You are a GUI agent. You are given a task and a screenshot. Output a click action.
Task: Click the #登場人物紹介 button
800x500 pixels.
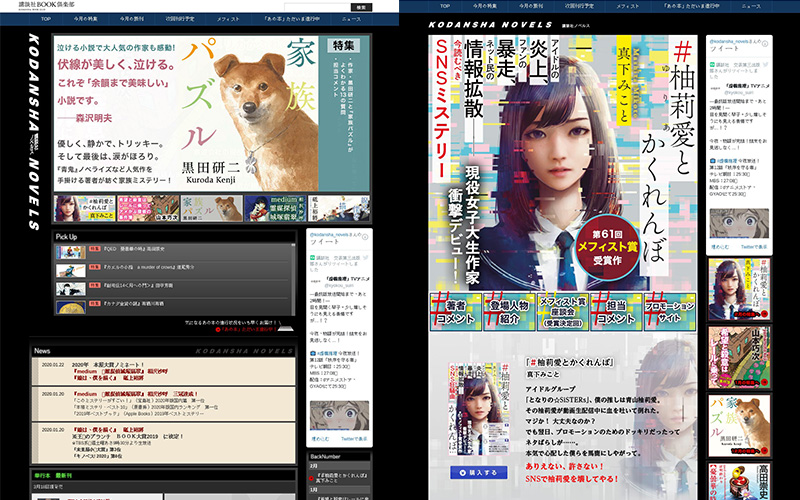pyautogui.click(x=509, y=312)
